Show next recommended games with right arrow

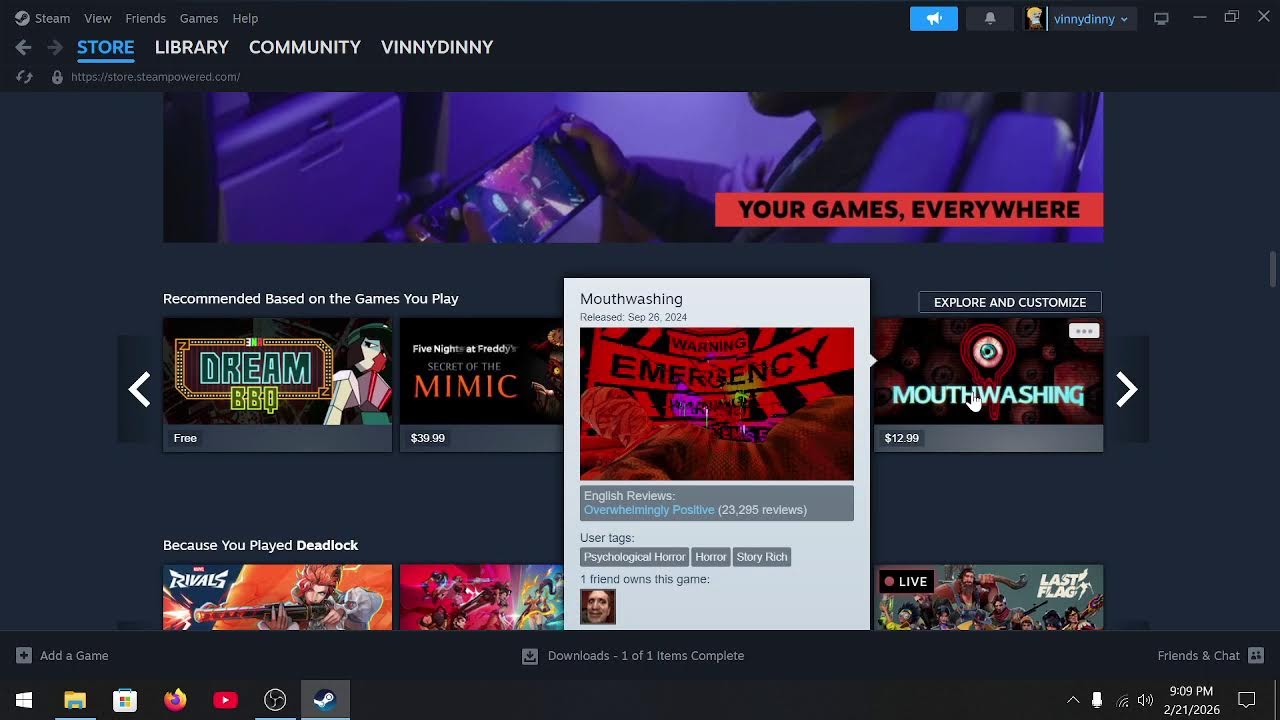[x=1127, y=389]
